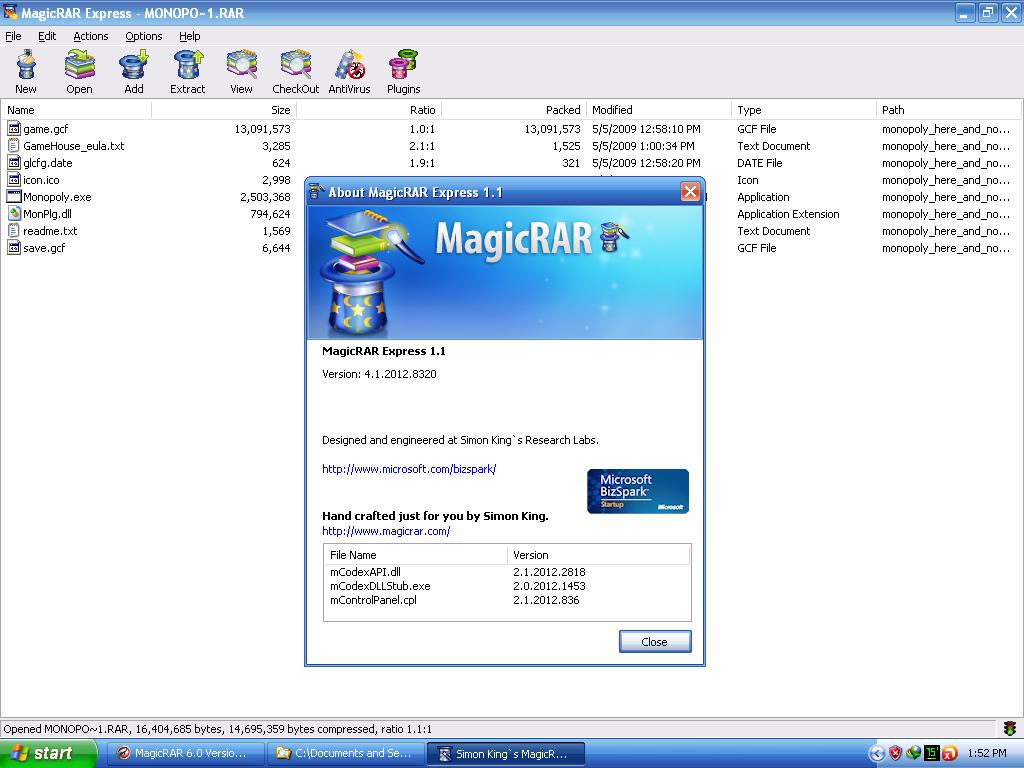1024x768 pixels.
Task: Switch to Simon King's MagicR... taskbar item
Action: point(506,754)
